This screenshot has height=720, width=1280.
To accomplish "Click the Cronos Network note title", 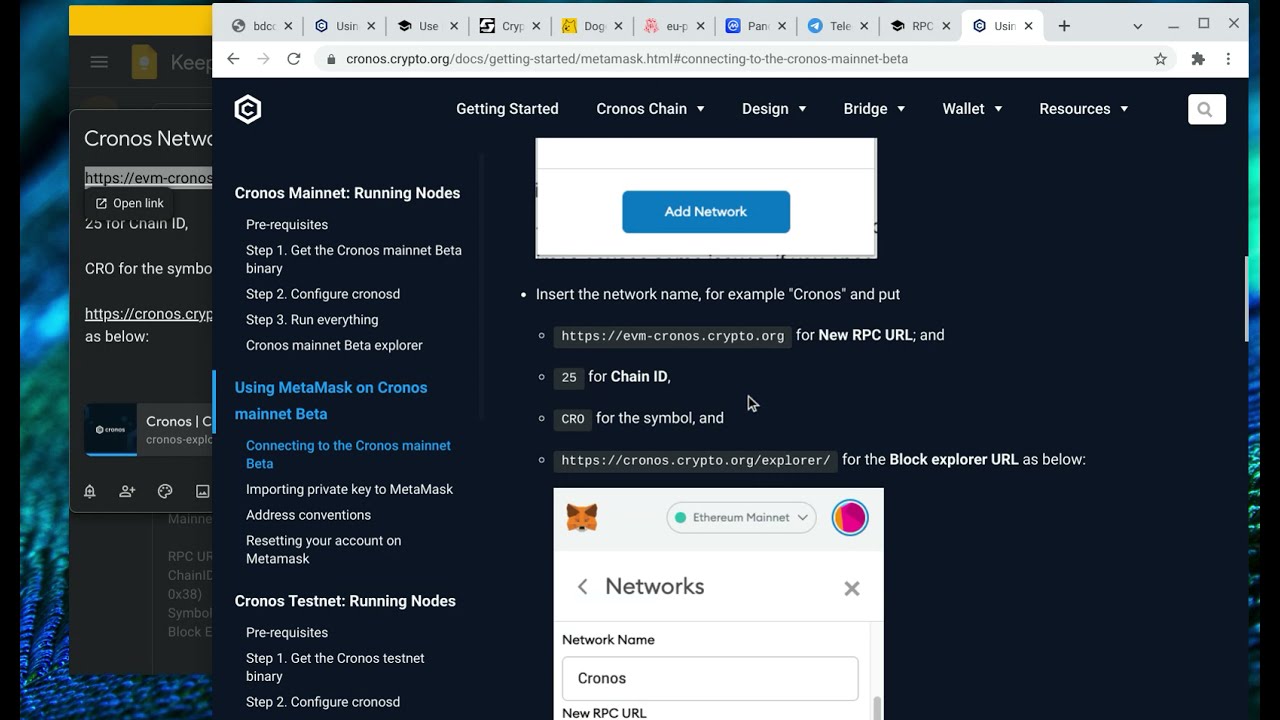I will pyautogui.click(x=148, y=139).
